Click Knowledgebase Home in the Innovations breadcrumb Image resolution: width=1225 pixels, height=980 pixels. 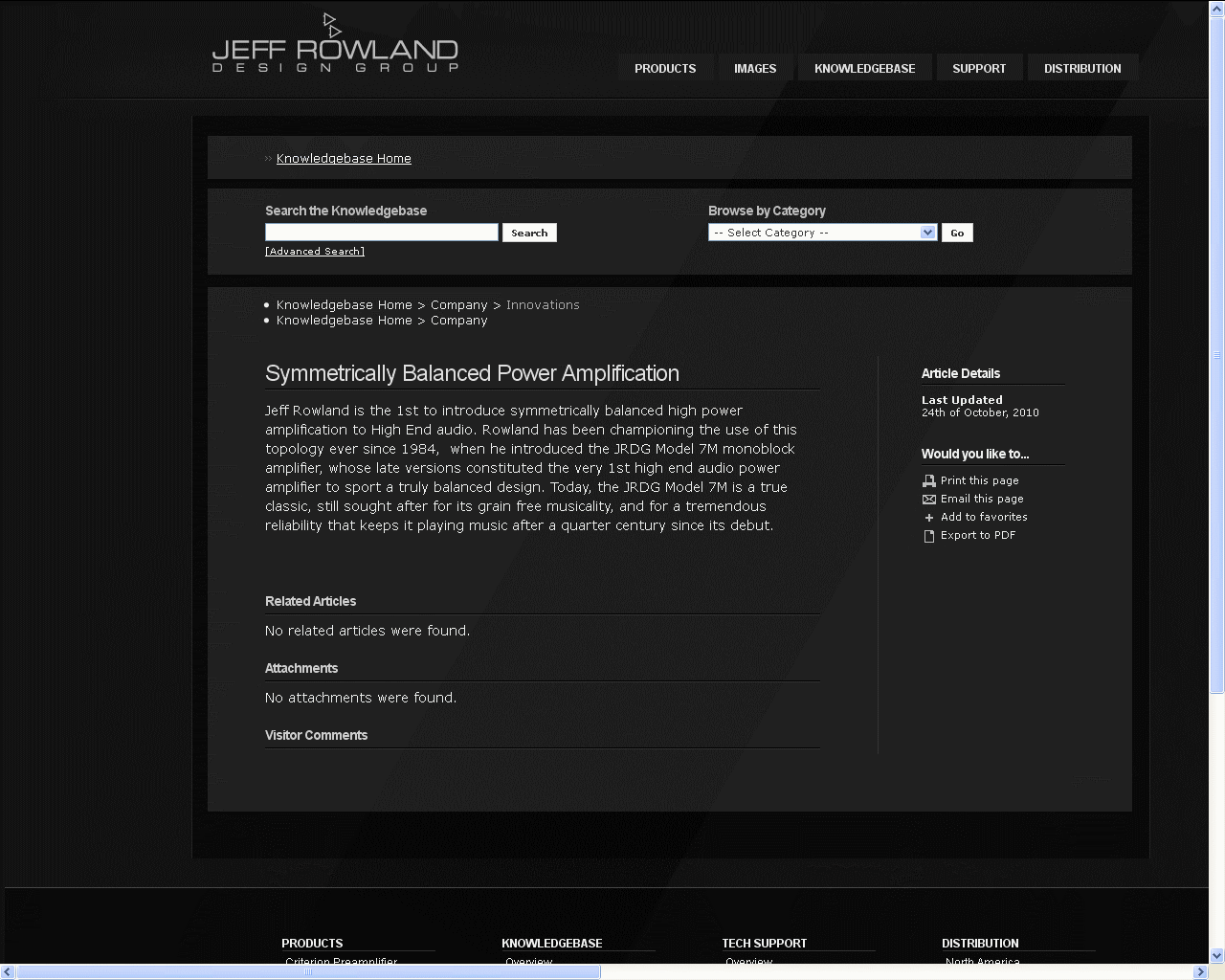[x=345, y=305]
